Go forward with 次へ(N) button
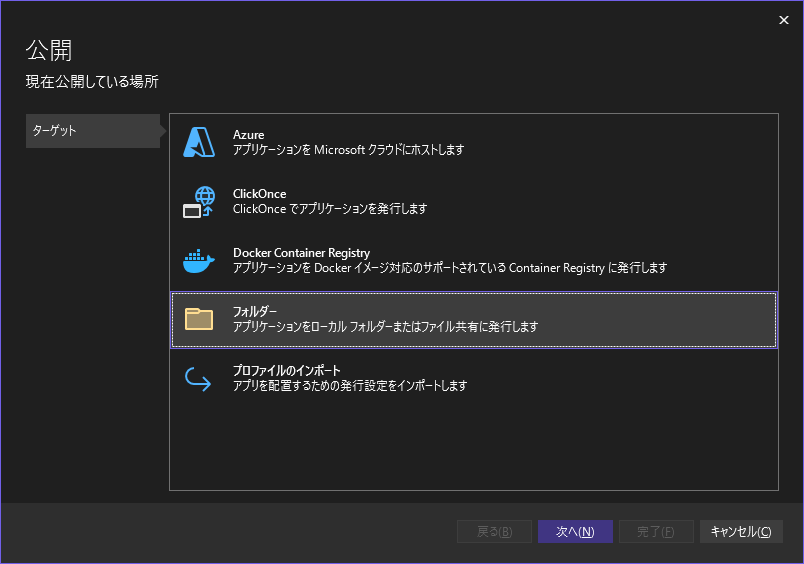This screenshot has width=804, height=564. tap(575, 532)
